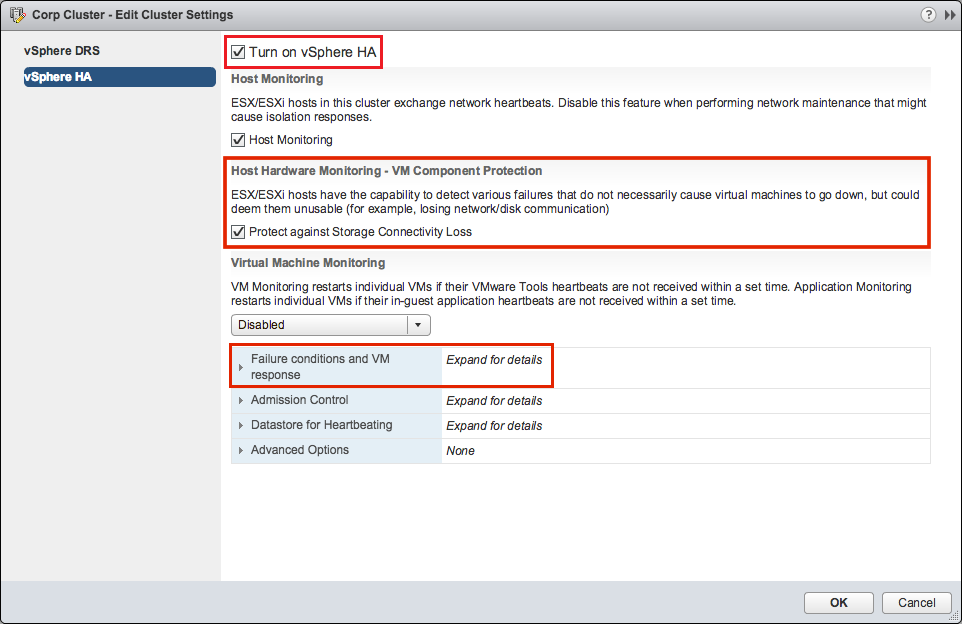Toggle the Turn on vSphere HA checkbox
Viewport: 962px width, 624px height.
pyautogui.click(x=238, y=52)
